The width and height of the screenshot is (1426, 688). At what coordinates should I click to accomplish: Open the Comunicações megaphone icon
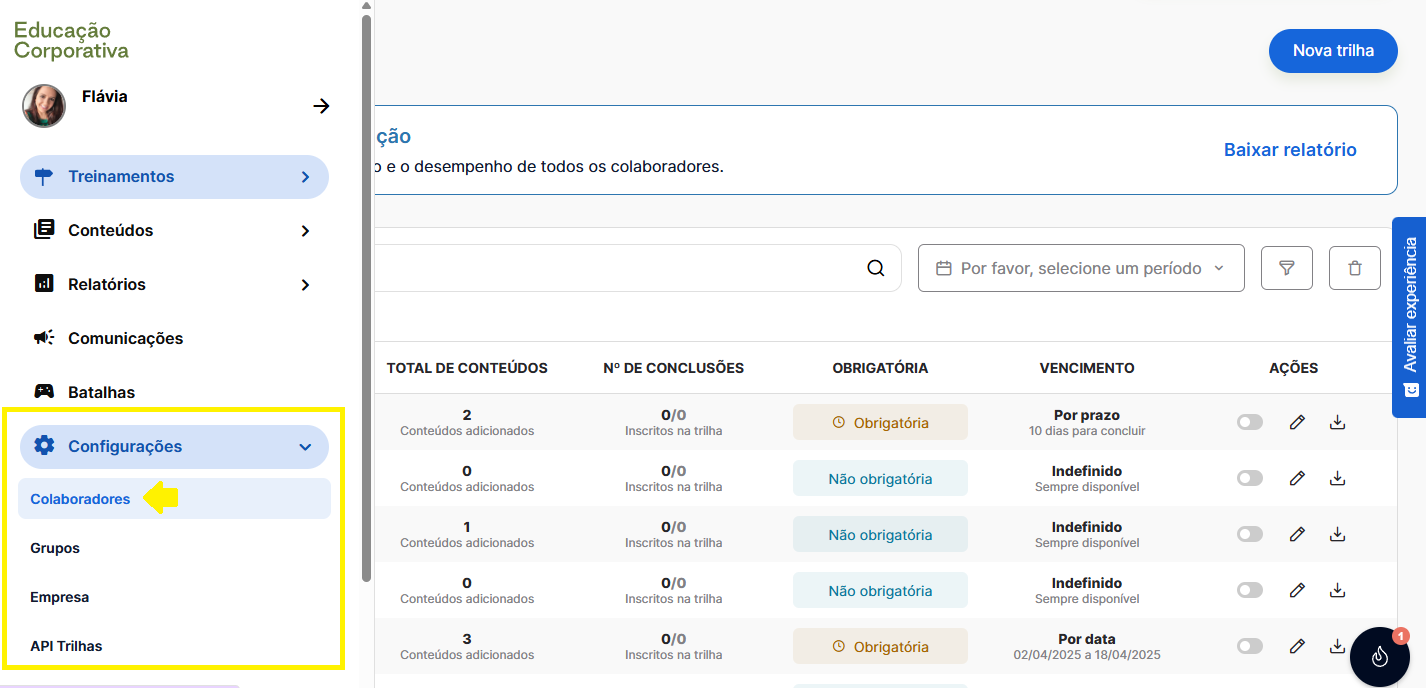[44, 338]
